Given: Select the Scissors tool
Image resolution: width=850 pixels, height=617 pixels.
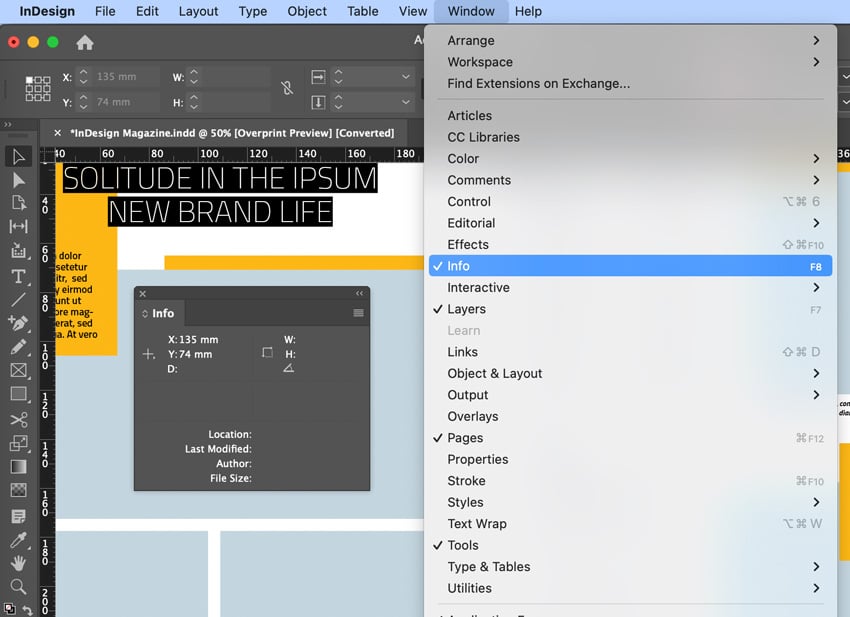Looking at the screenshot, I should pyautogui.click(x=20, y=418).
